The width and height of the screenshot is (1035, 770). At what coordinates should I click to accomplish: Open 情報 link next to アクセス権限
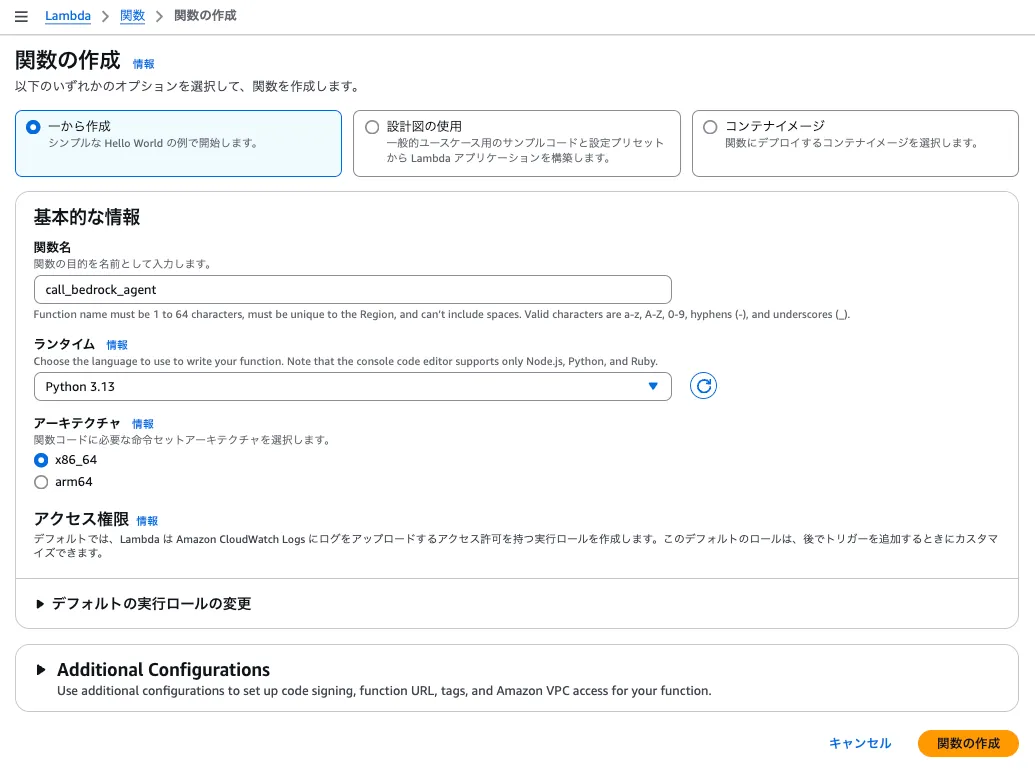tap(147, 521)
